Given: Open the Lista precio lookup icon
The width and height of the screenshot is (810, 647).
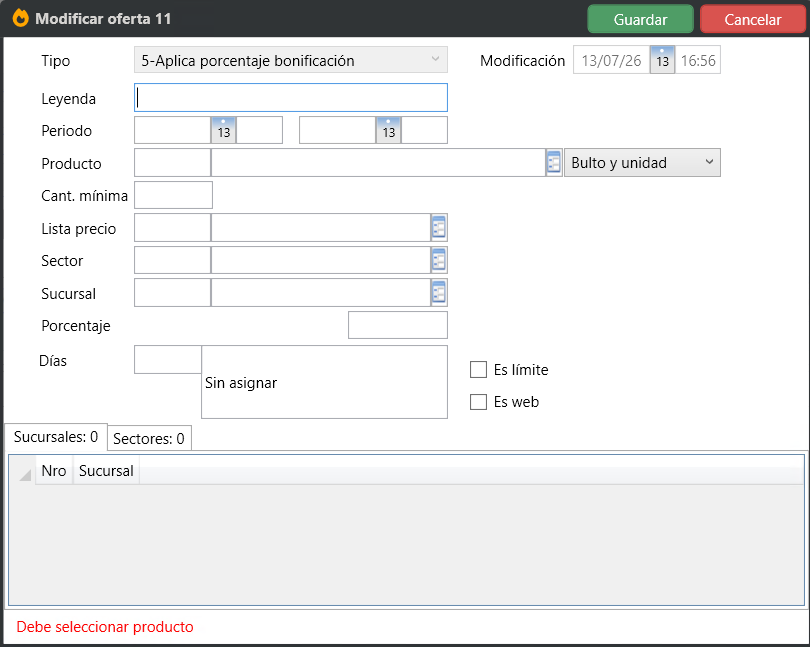Looking at the screenshot, I should click(x=439, y=227).
